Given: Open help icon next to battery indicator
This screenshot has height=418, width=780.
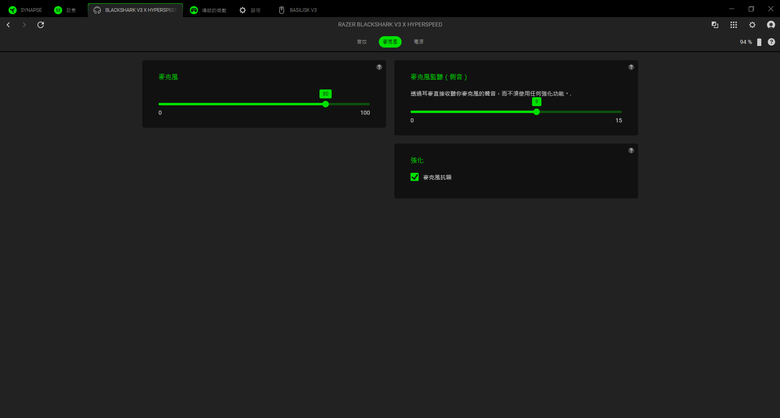Looking at the screenshot, I should [x=771, y=42].
